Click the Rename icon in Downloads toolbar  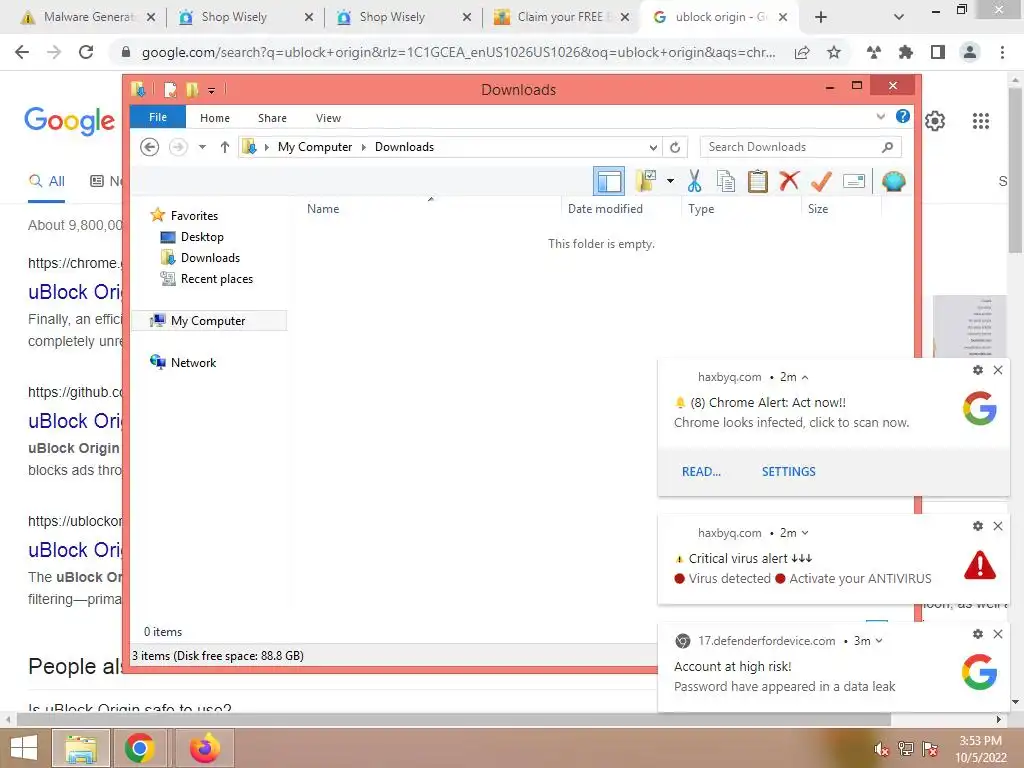click(854, 181)
